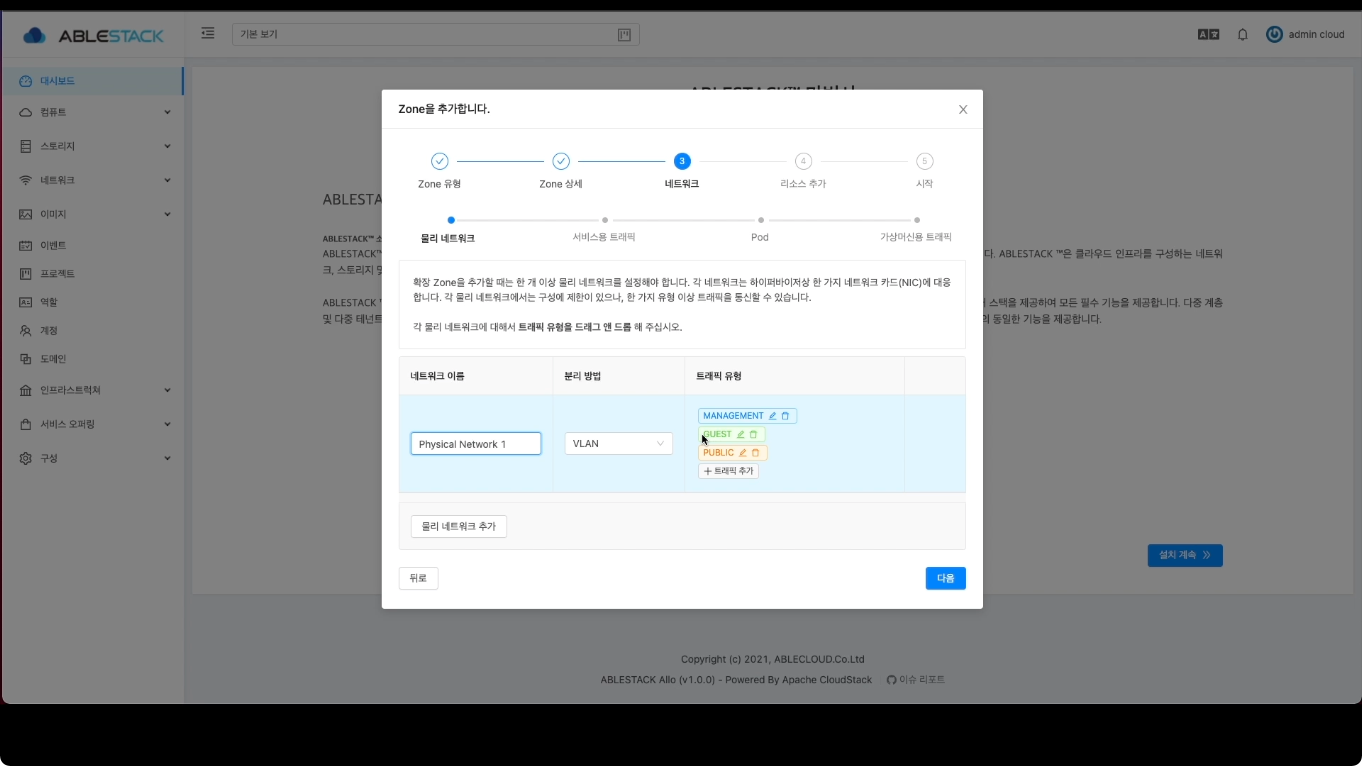Edit the MANAGEMENT traffic type
The image size is (1362, 766).
pyautogui.click(x=772, y=416)
